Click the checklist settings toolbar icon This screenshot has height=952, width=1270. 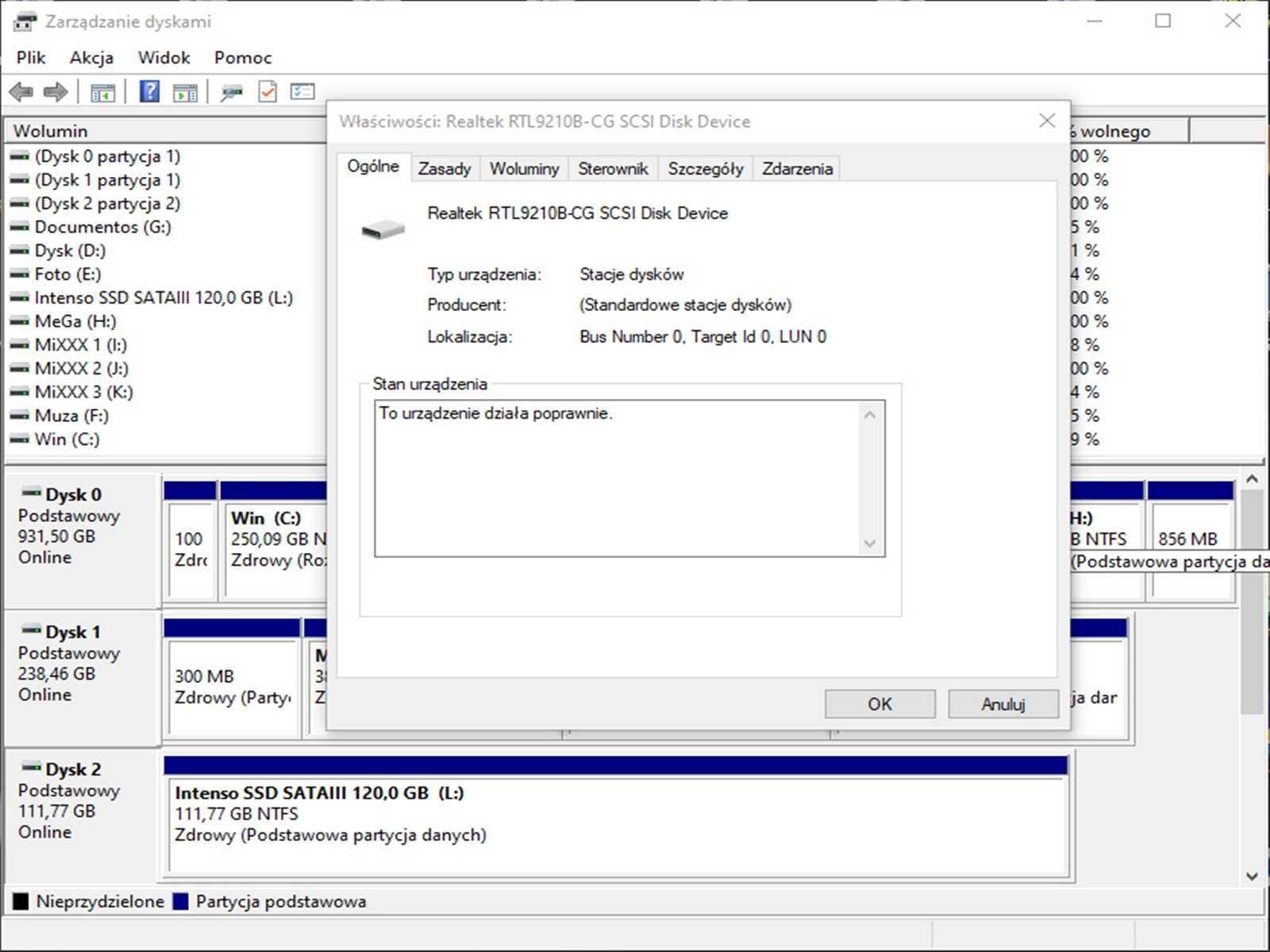pos(302,91)
